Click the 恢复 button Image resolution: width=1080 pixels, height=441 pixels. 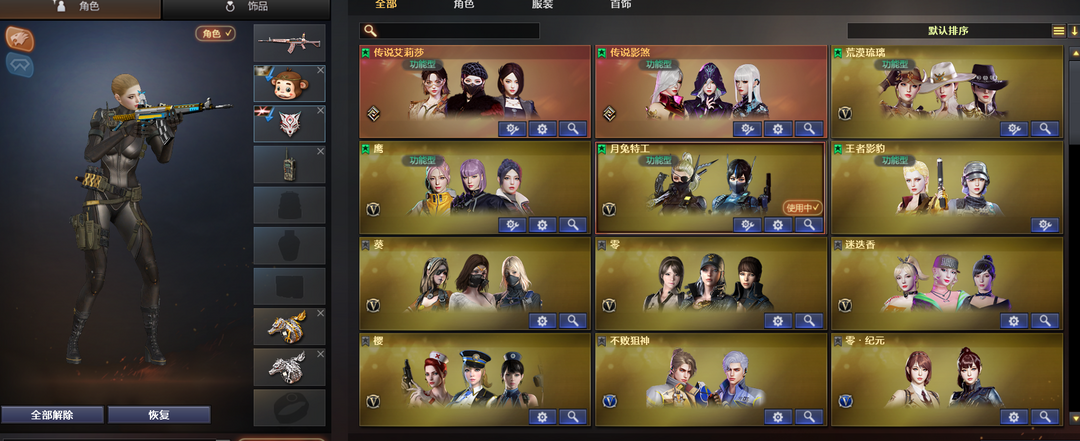coord(159,415)
